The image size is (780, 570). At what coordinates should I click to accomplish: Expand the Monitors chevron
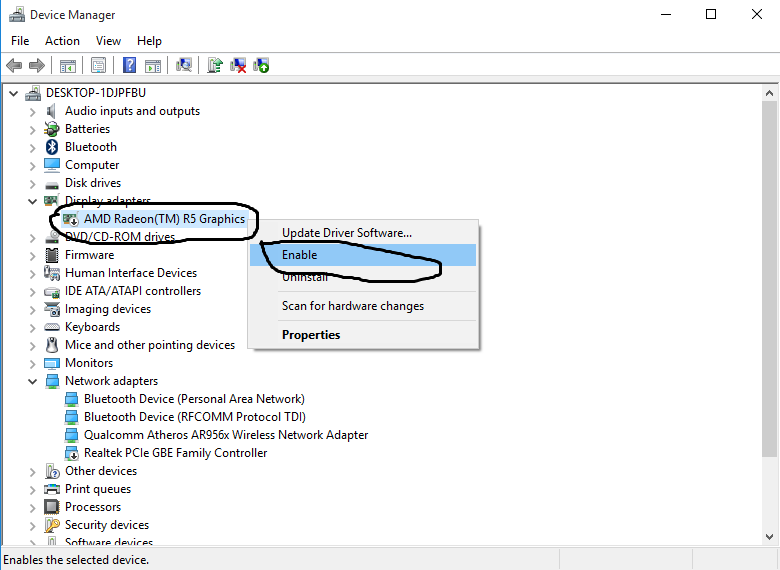33,364
